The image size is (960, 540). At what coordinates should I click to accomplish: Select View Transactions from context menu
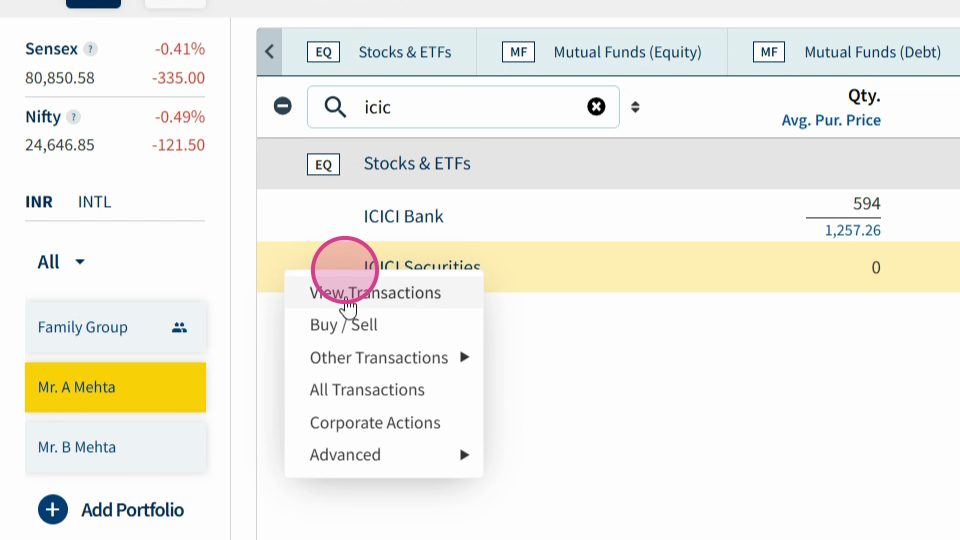pos(384,293)
